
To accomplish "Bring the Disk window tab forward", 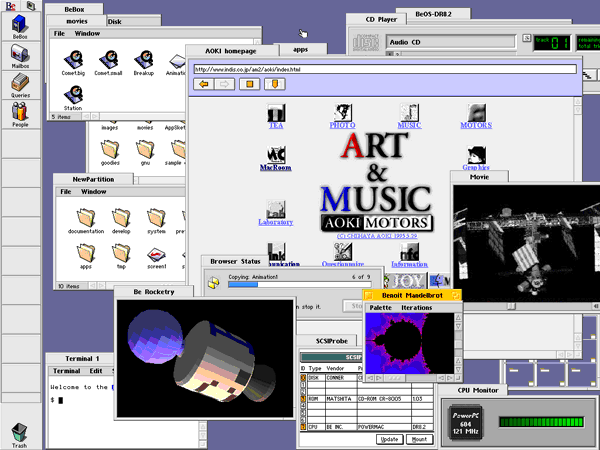I will coord(134,22).
